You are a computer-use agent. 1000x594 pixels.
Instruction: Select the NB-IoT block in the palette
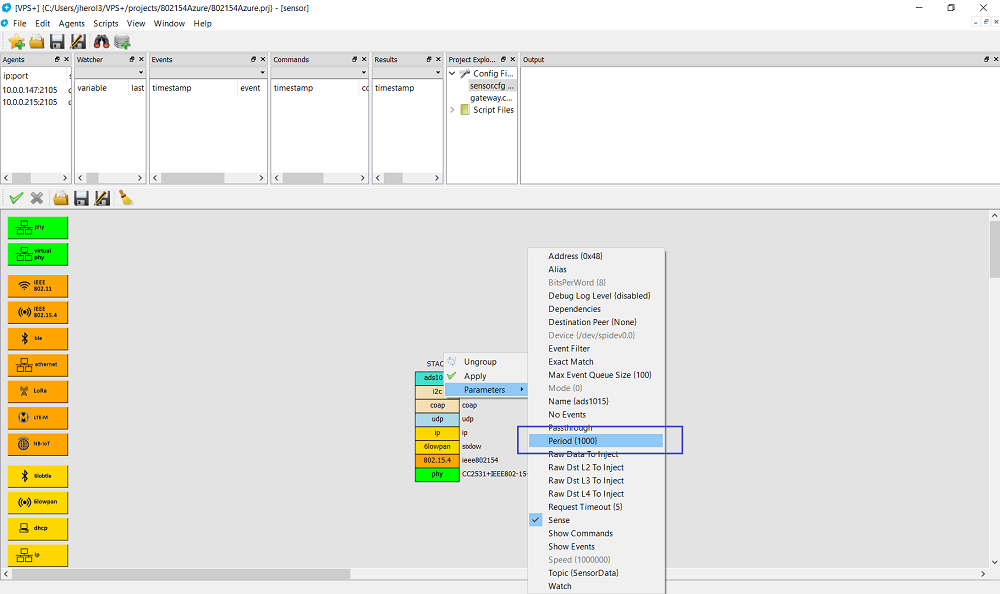click(x=38, y=444)
